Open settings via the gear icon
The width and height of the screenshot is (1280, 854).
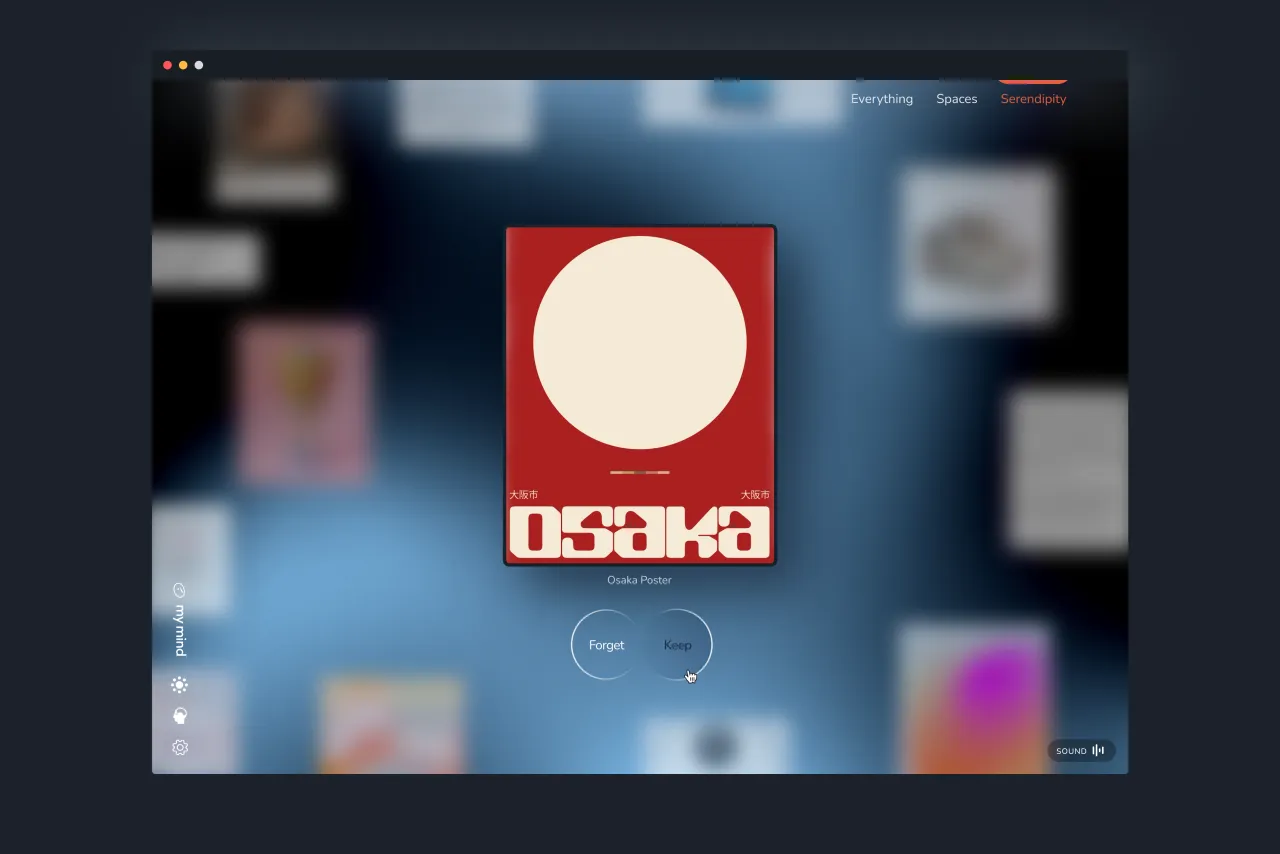(x=180, y=747)
